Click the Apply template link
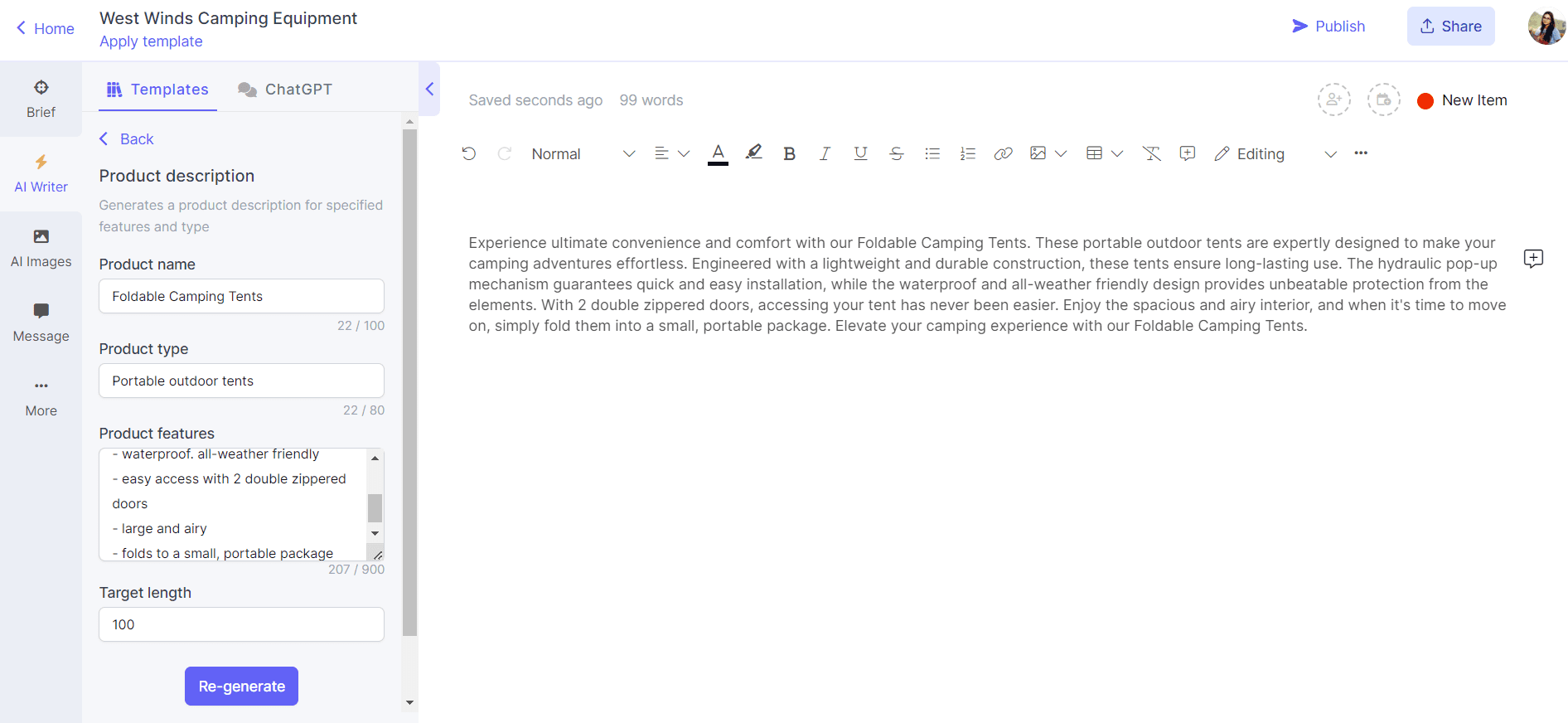 click(x=151, y=41)
